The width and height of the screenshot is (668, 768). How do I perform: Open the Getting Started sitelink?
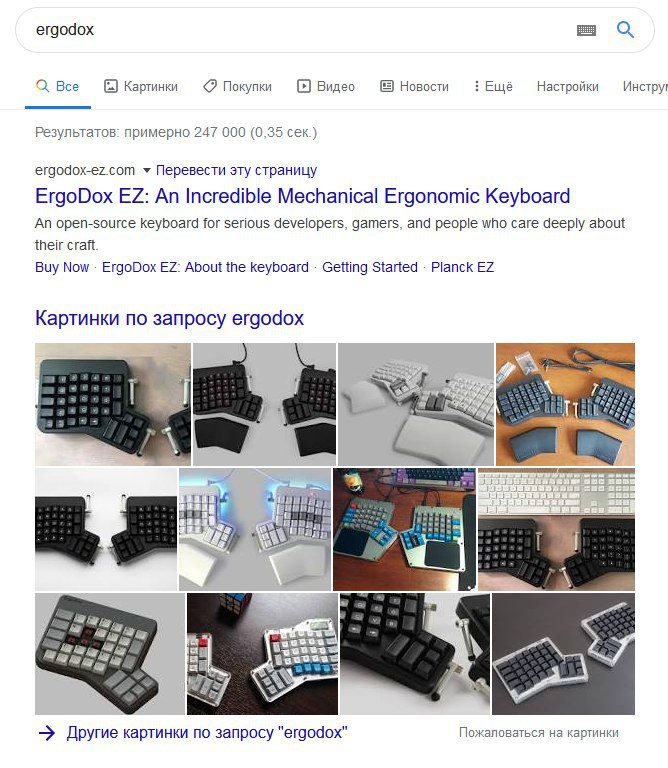point(370,267)
